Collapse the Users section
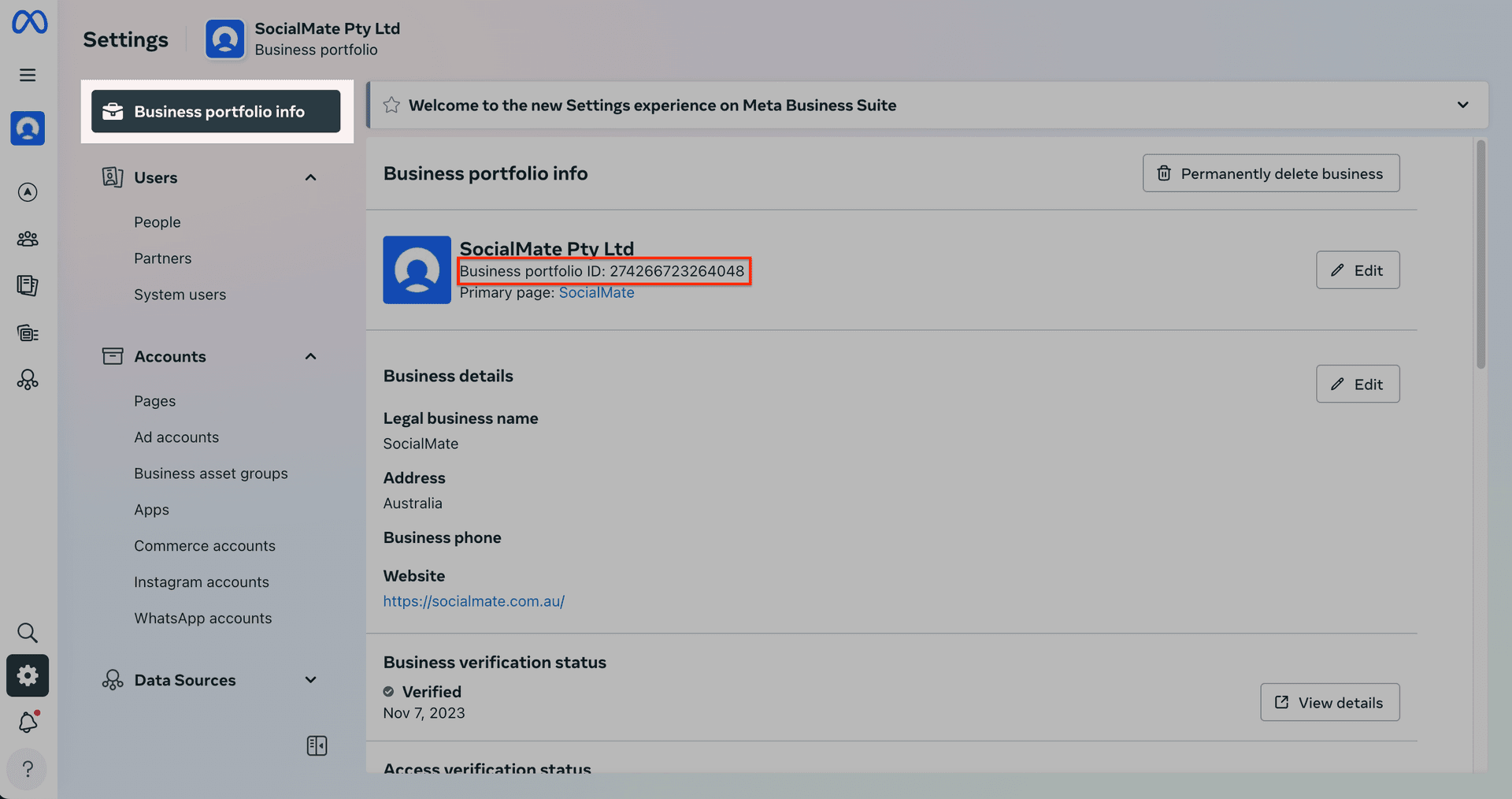 (x=310, y=177)
